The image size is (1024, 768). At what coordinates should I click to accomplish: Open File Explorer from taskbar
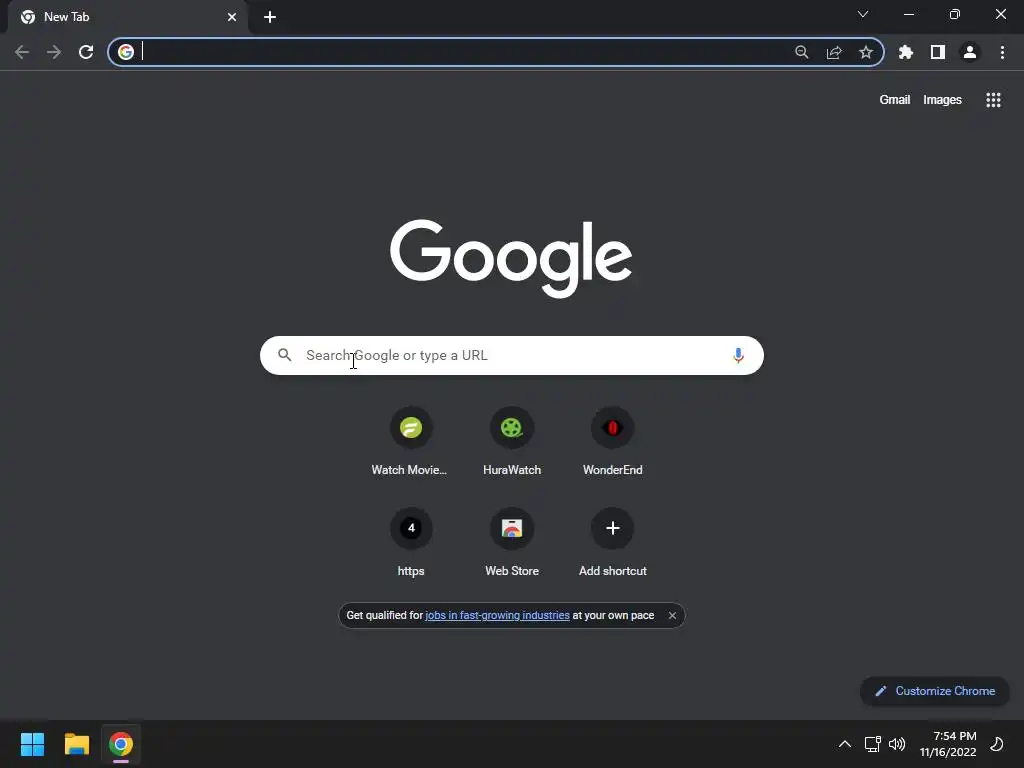[x=76, y=744]
